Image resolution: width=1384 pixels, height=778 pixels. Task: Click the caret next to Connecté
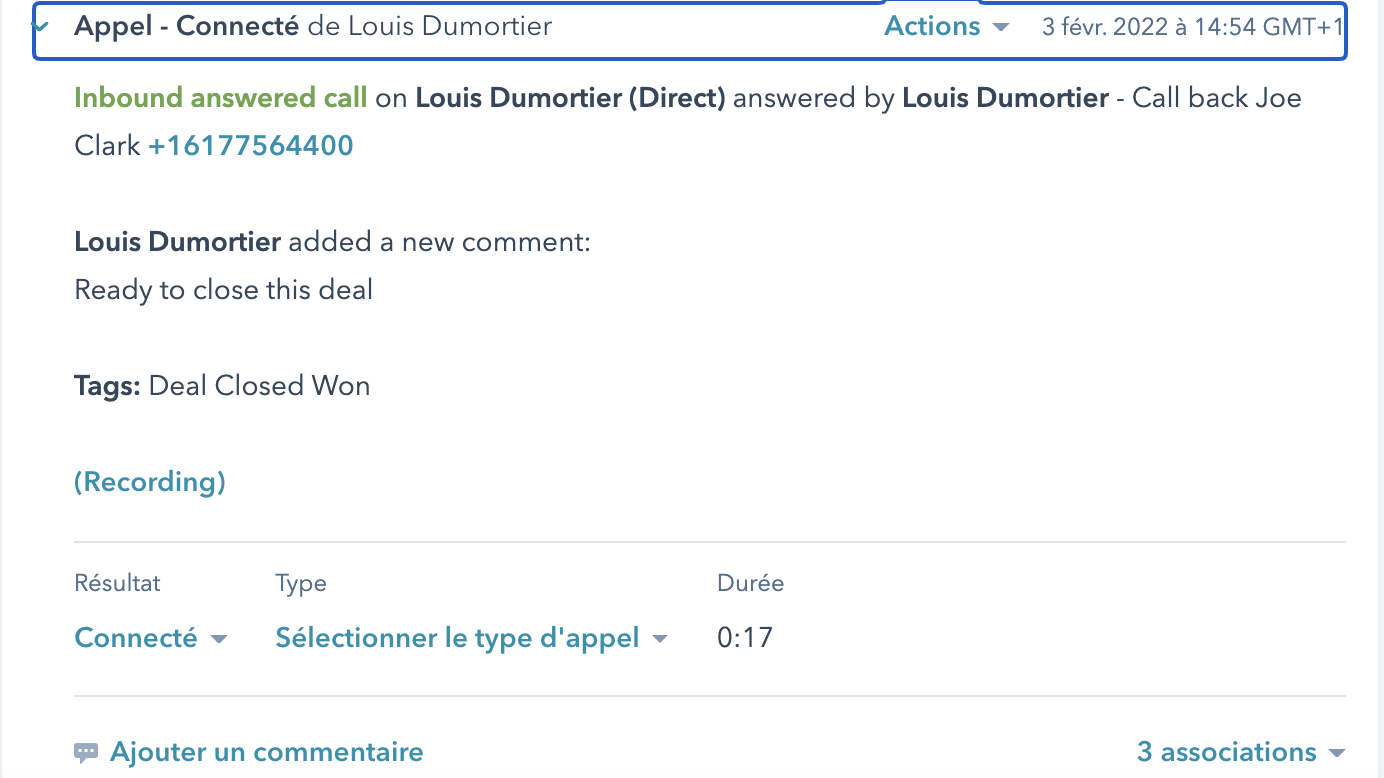pos(219,639)
